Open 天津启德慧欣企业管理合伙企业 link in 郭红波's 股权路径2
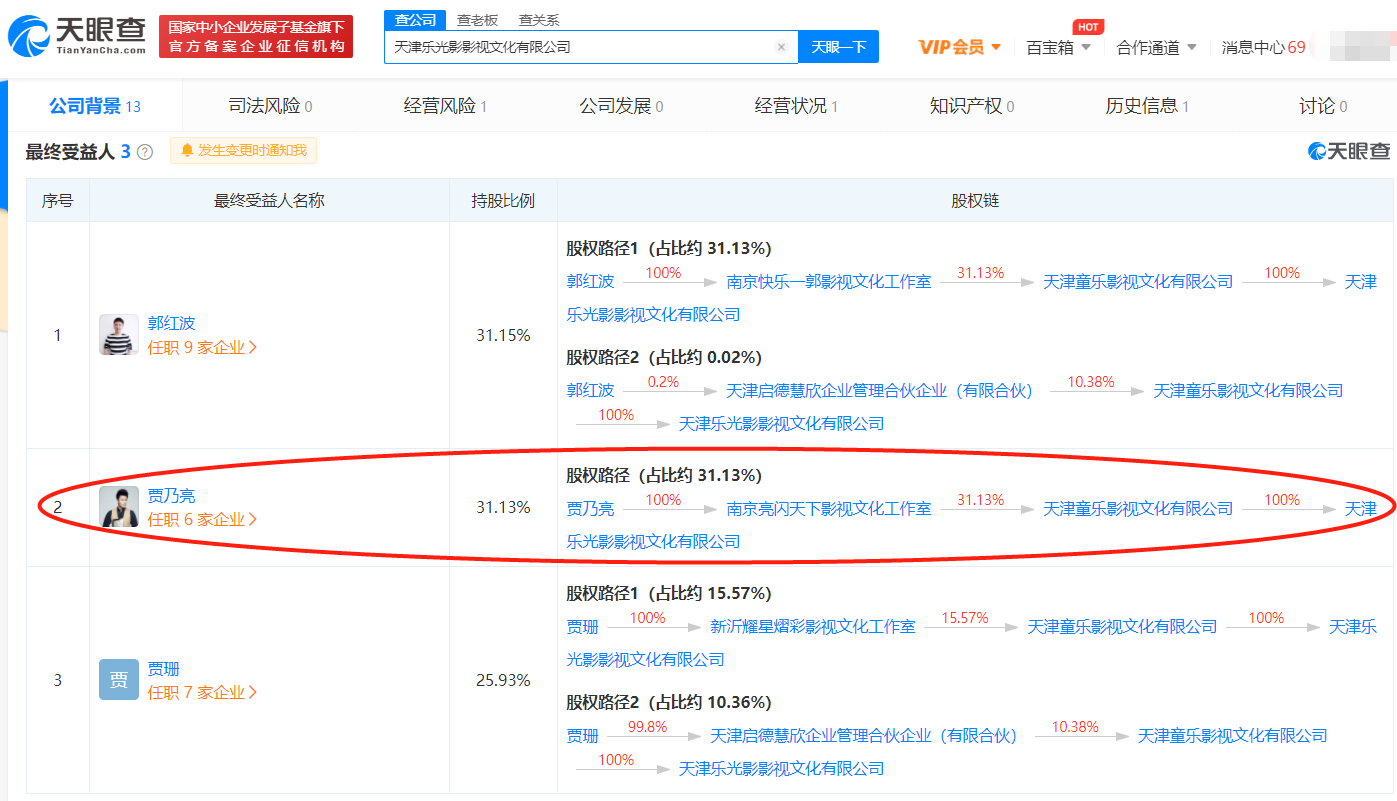This screenshot has height=801, width=1397. (880, 391)
